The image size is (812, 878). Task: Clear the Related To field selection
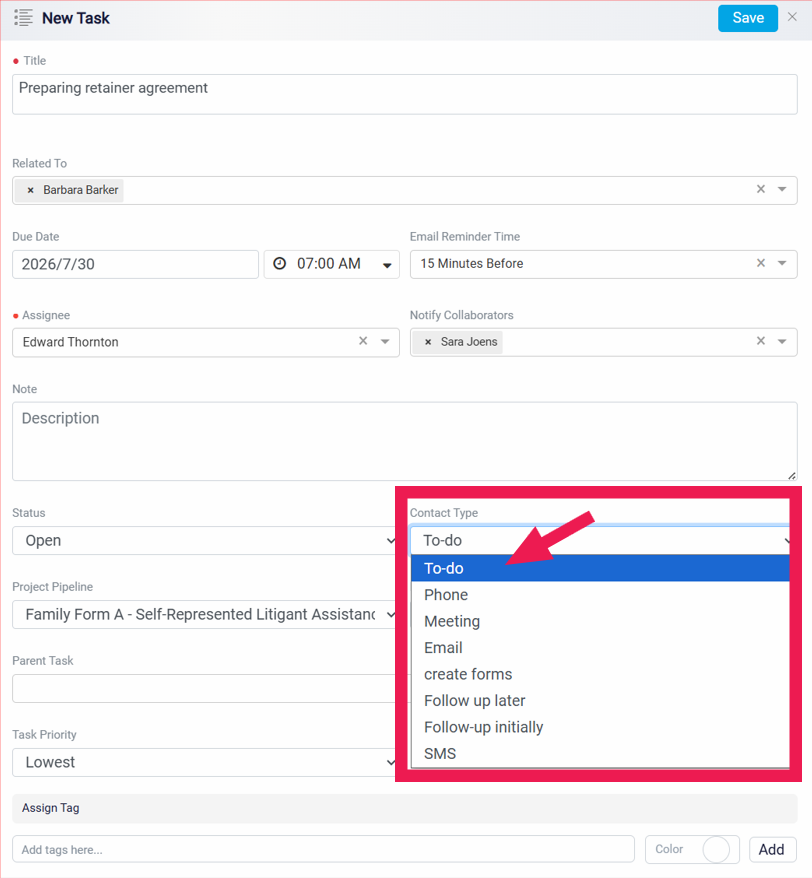[x=760, y=189]
